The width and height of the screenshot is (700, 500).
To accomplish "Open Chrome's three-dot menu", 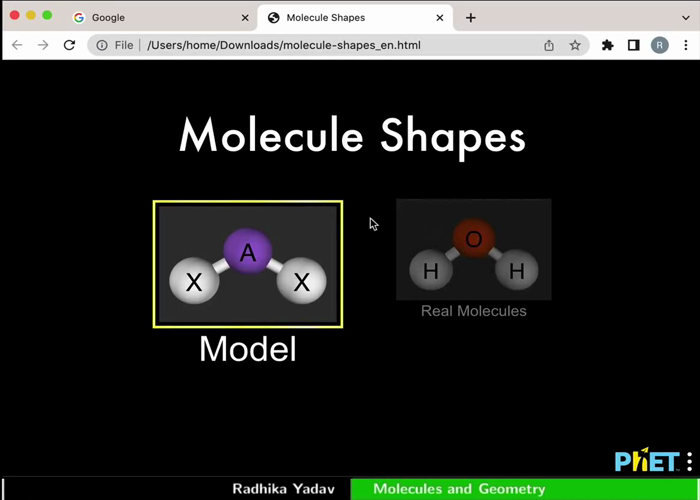I will [685, 45].
